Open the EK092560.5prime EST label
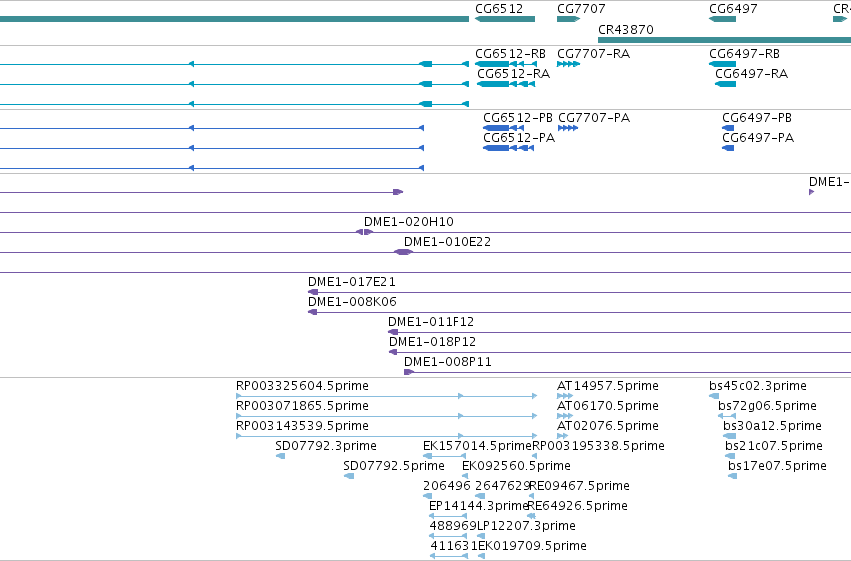Screen dimensions: 851x561 coord(516,466)
